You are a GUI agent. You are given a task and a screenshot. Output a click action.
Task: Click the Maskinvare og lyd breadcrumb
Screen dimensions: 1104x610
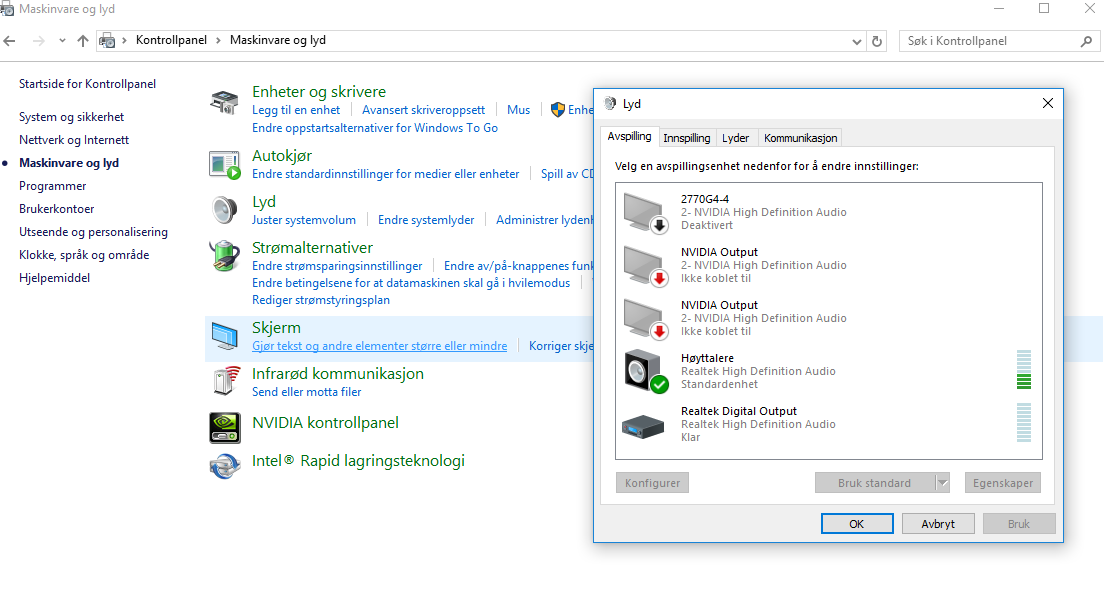[x=277, y=40]
